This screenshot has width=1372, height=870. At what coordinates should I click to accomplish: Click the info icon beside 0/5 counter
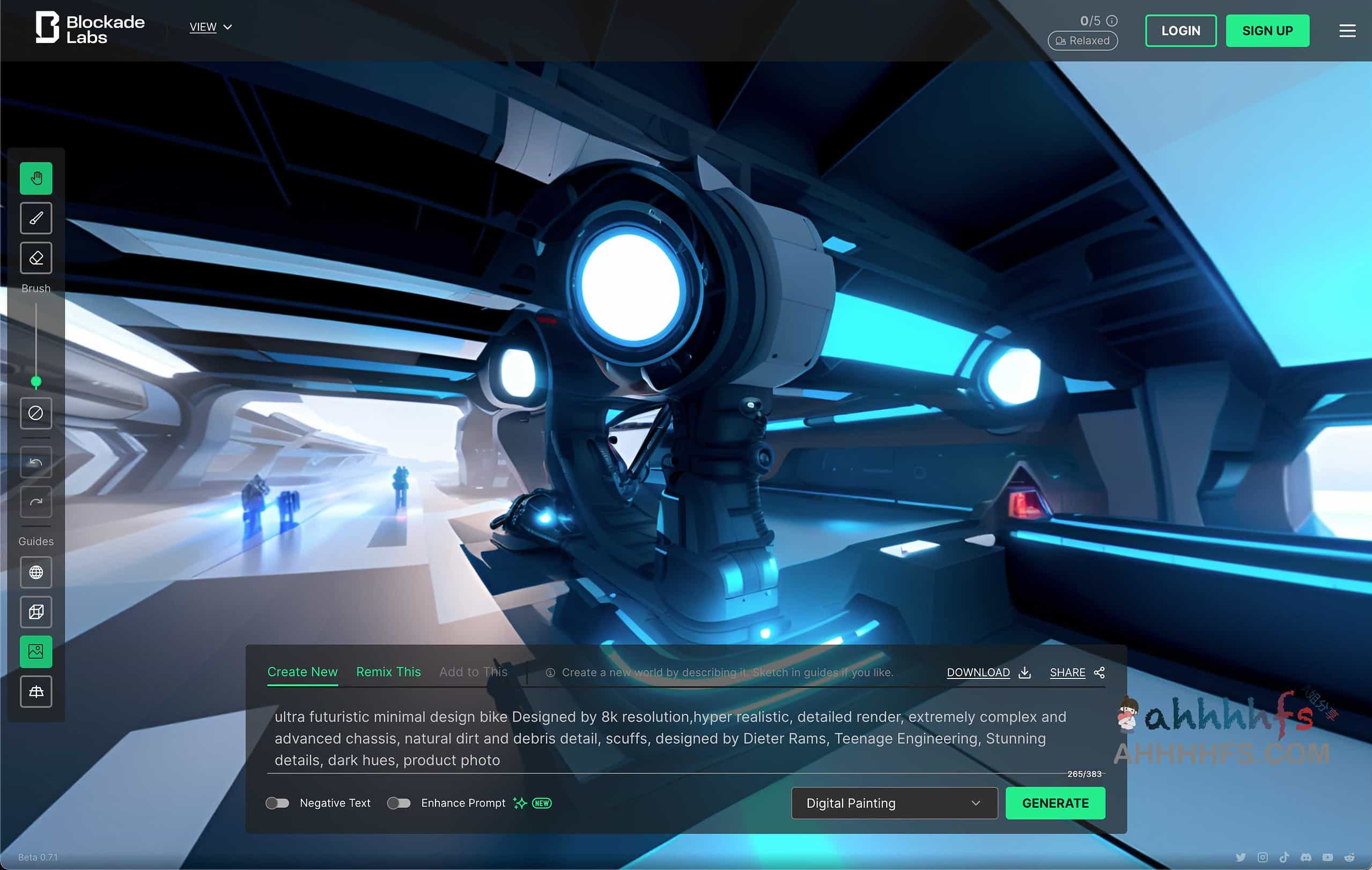[1112, 21]
